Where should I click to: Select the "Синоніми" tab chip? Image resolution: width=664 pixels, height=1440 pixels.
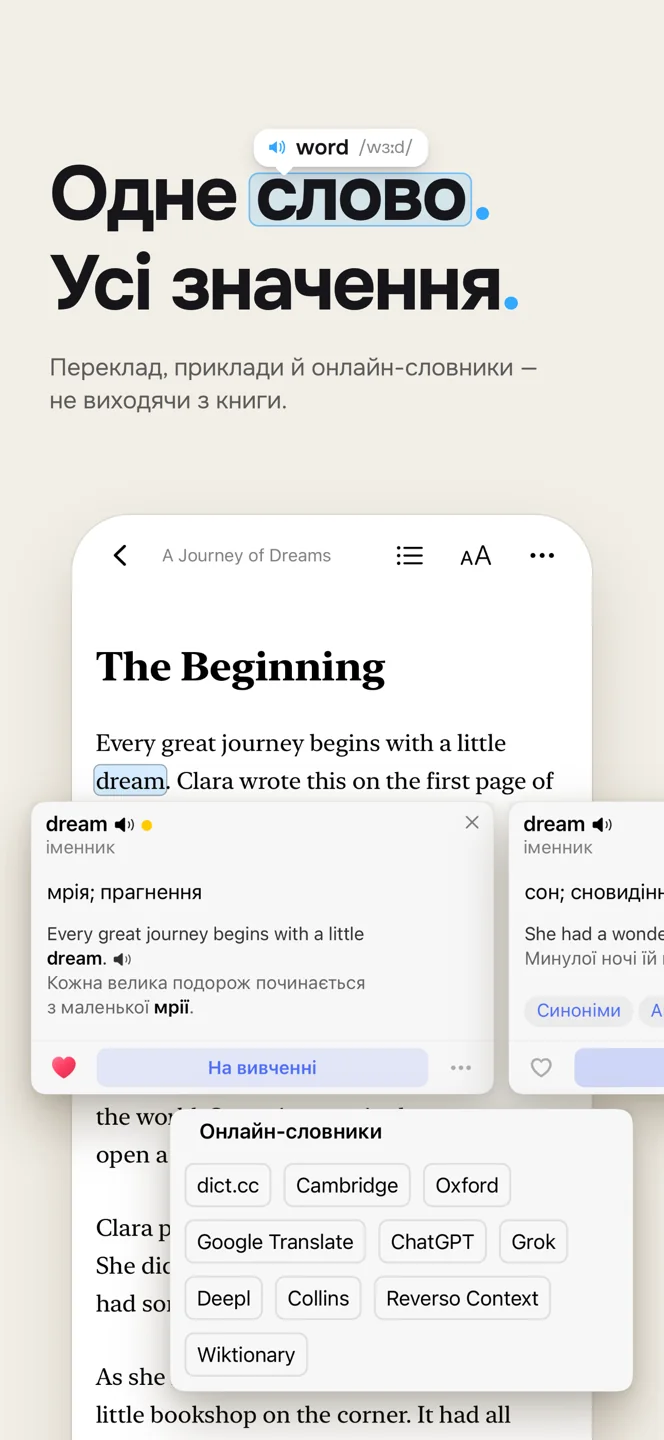coord(579,1010)
